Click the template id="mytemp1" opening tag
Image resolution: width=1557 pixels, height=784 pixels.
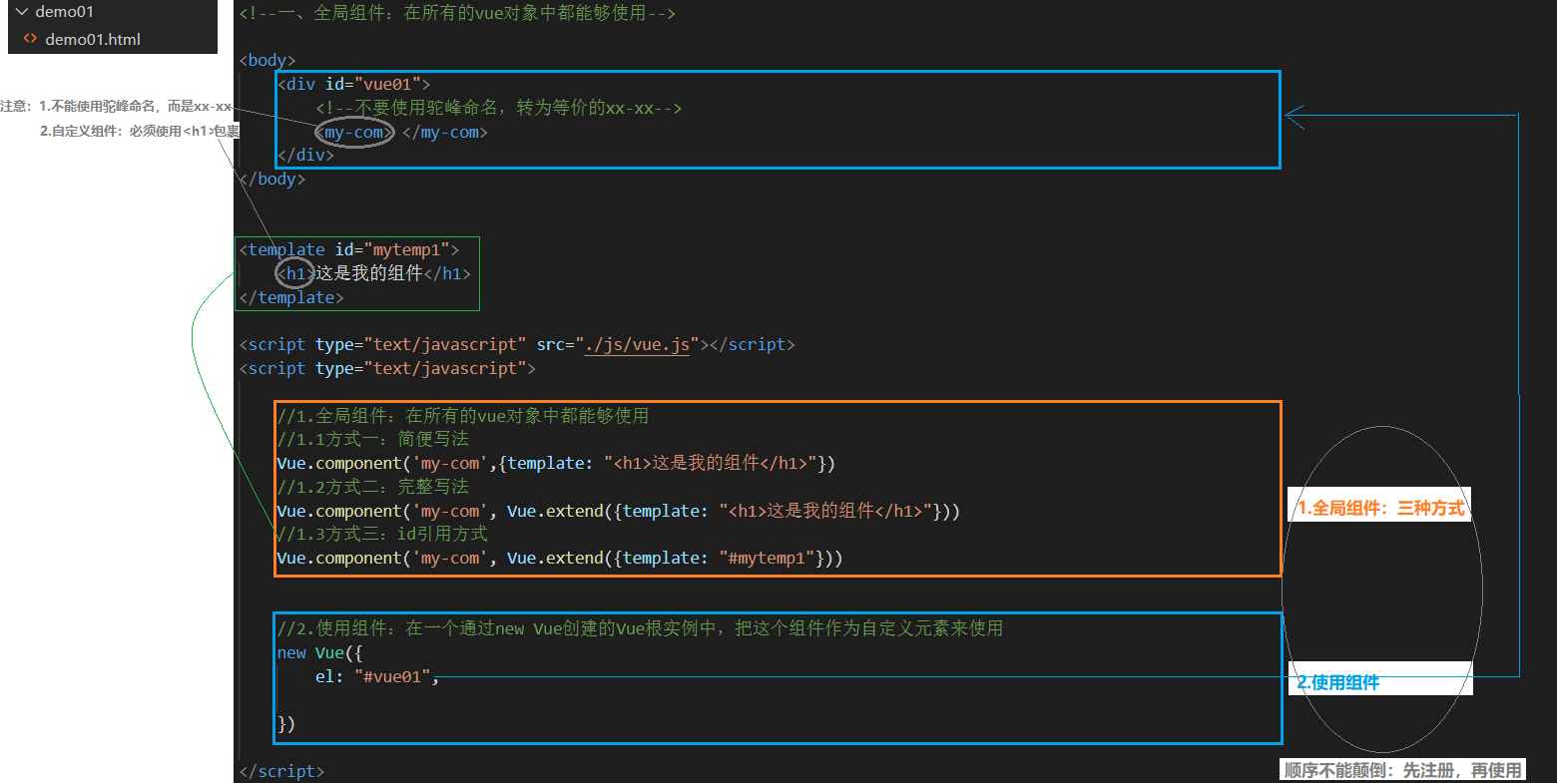click(348, 249)
